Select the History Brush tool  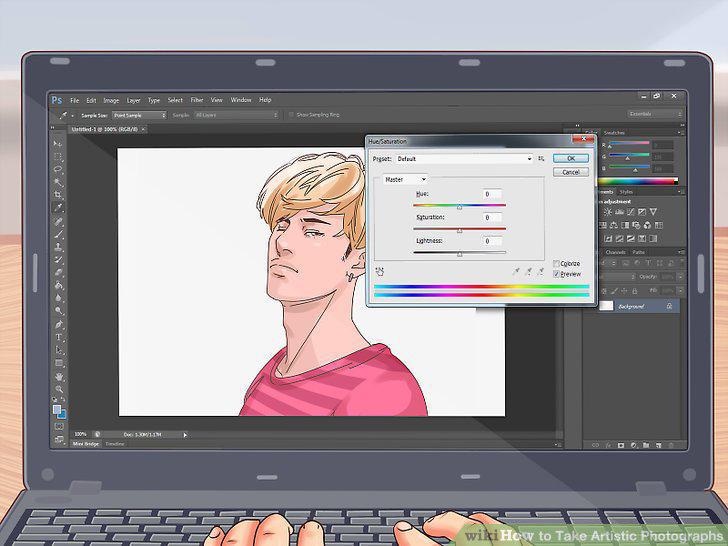(58, 260)
